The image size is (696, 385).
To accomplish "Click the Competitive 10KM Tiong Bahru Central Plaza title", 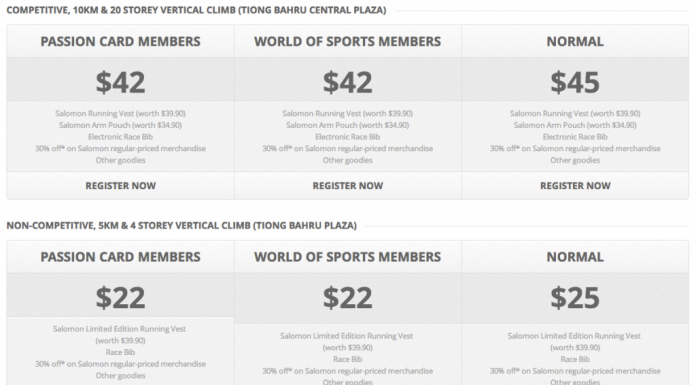I will point(196,10).
